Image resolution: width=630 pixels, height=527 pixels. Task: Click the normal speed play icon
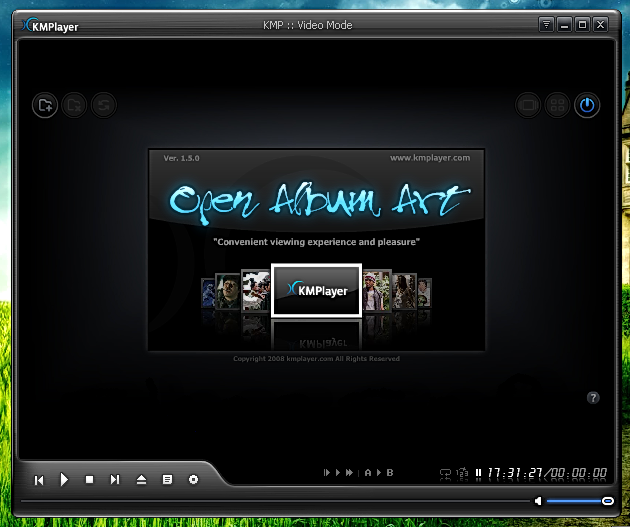tap(338, 473)
